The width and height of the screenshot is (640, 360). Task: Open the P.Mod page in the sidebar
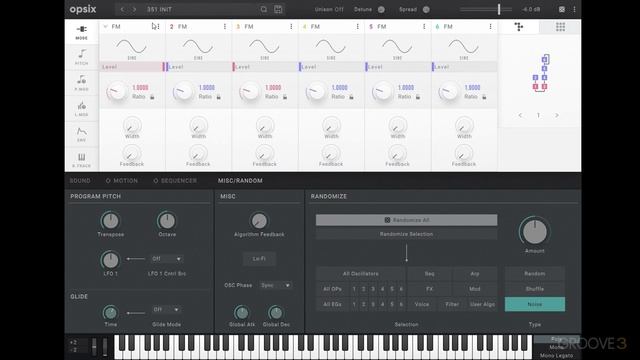82,82
